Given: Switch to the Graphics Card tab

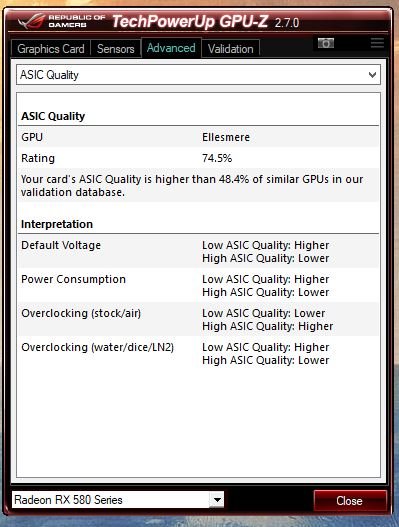Looking at the screenshot, I should tap(51, 49).
